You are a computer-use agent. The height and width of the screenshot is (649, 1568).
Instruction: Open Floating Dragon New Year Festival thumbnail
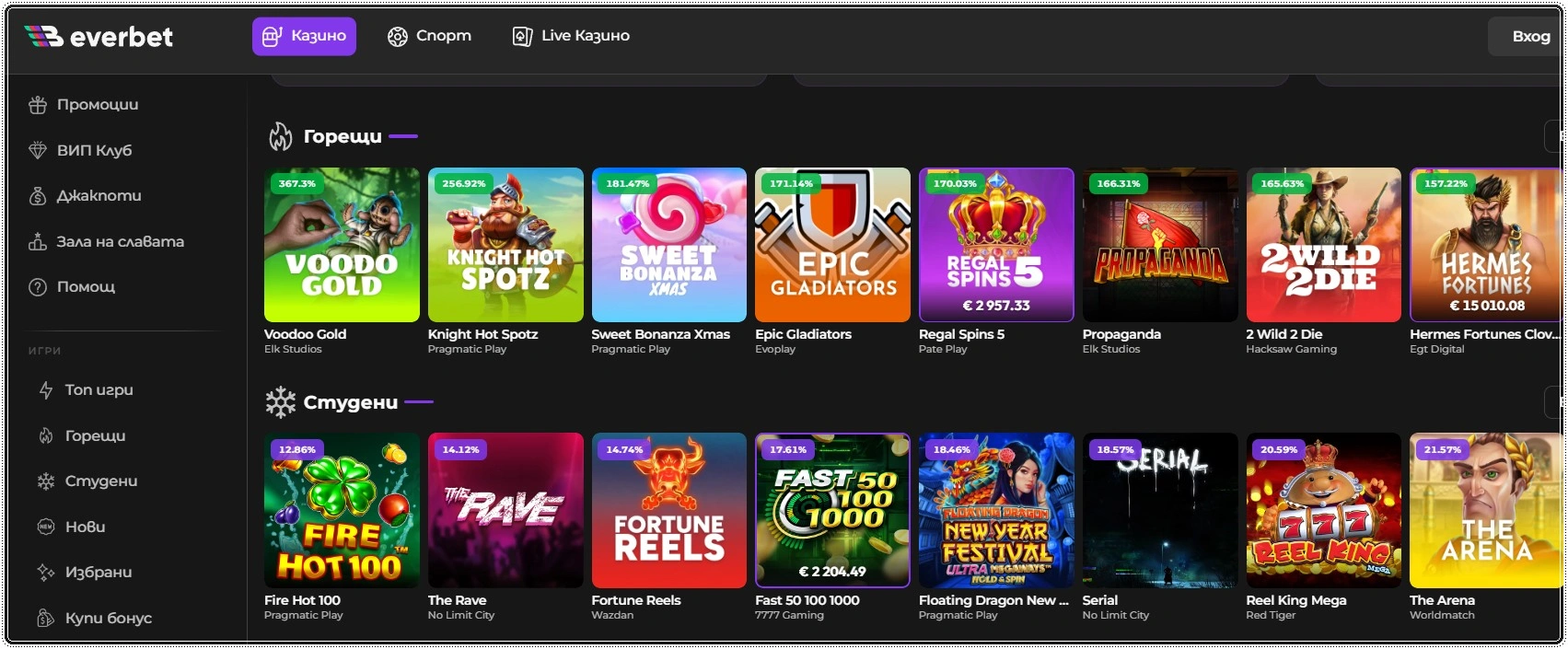tap(996, 511)
